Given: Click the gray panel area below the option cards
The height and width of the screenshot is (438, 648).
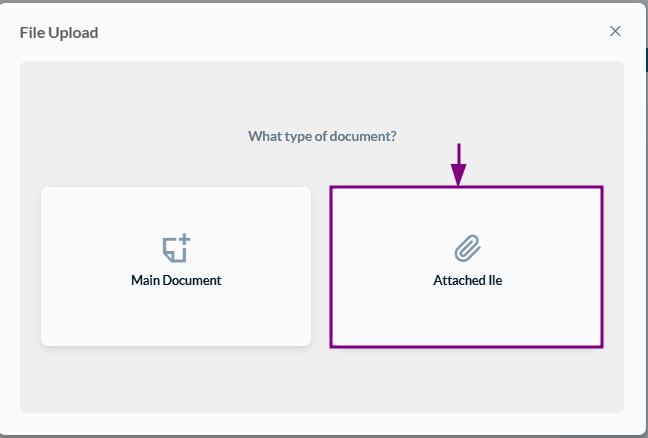Looking at the screenshot, I should tap(322, 380).
